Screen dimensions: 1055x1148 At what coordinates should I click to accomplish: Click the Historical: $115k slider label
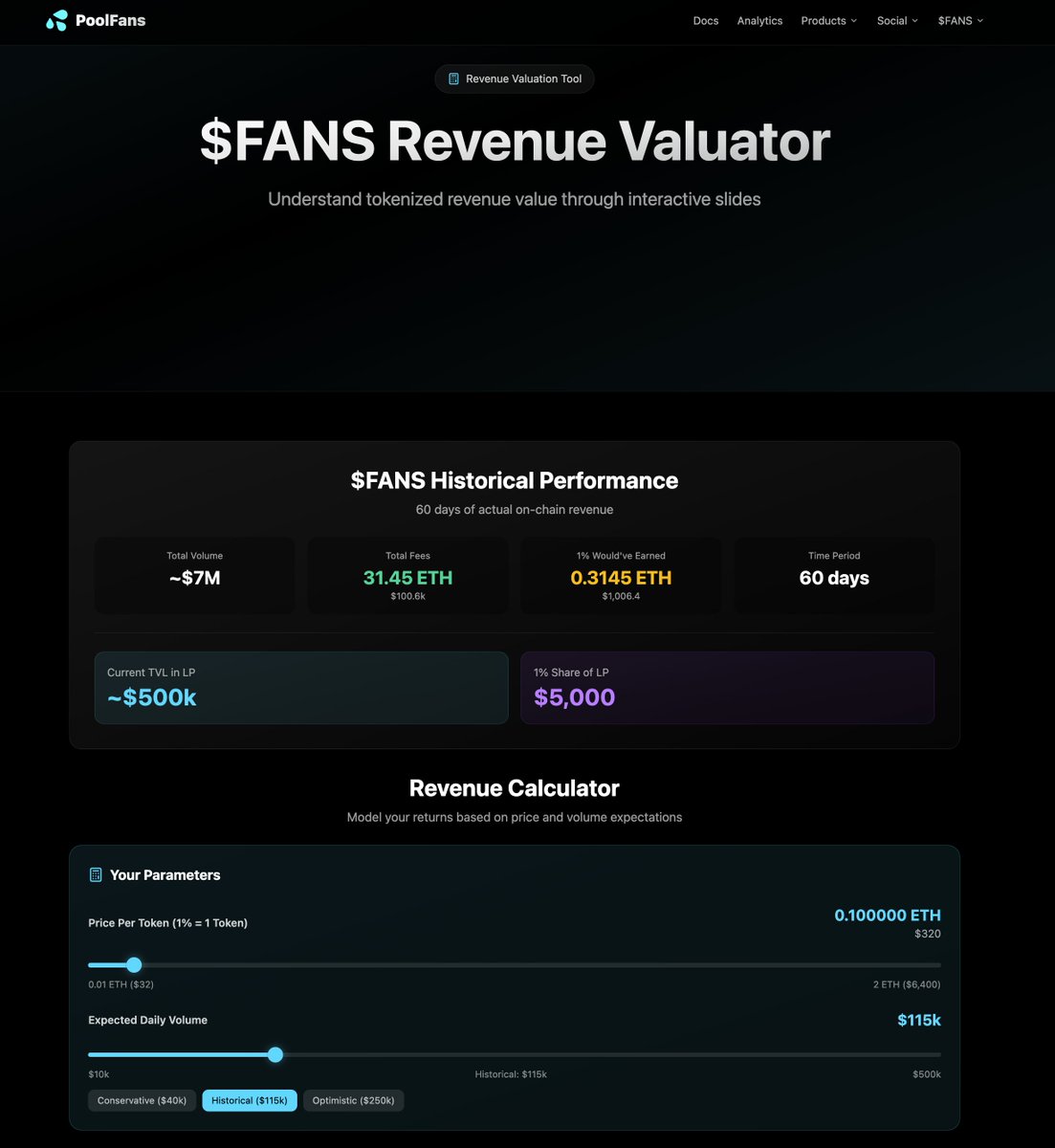(511, 1074)
